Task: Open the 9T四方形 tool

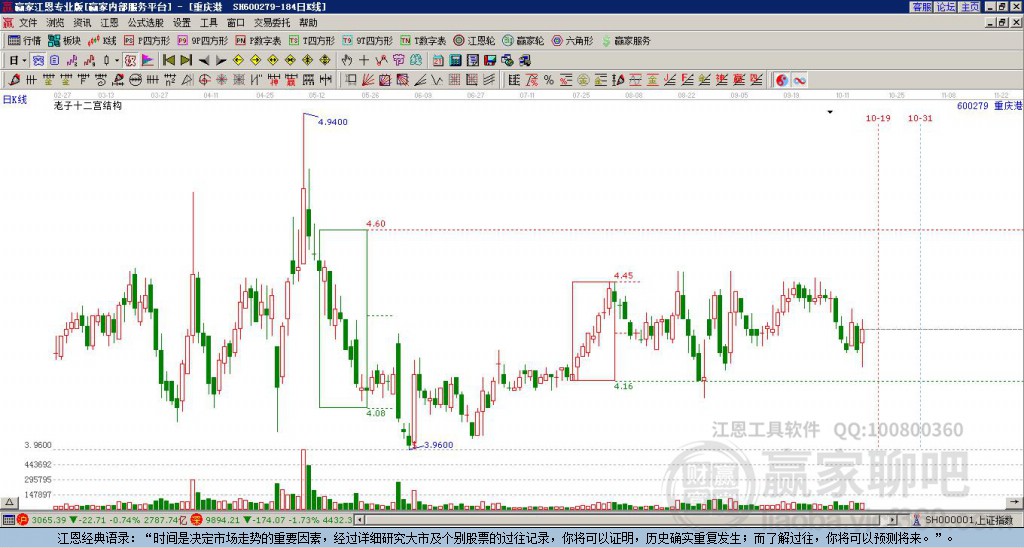Action: pos(367,40)
